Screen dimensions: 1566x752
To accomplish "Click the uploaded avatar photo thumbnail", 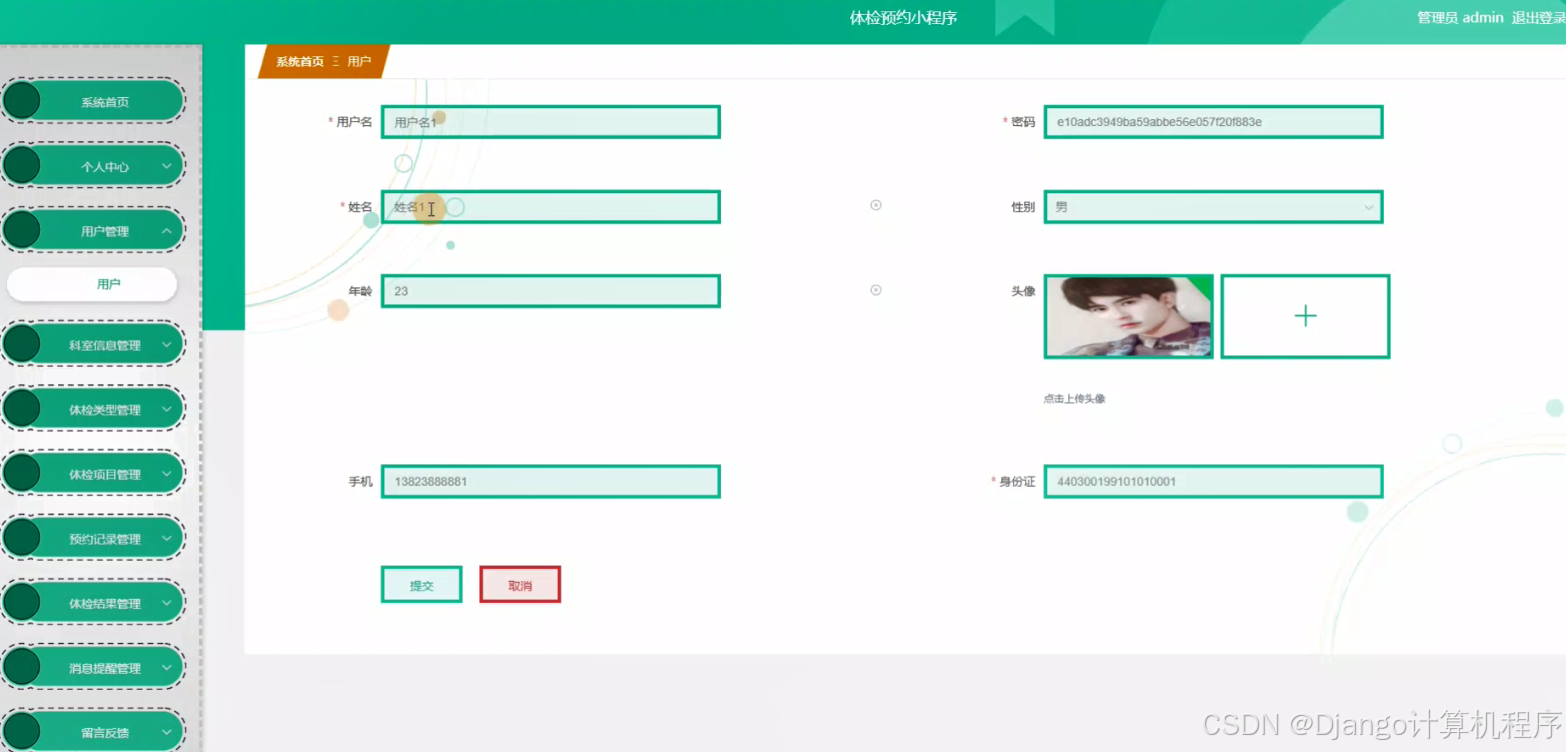I will coord(1127,316).
